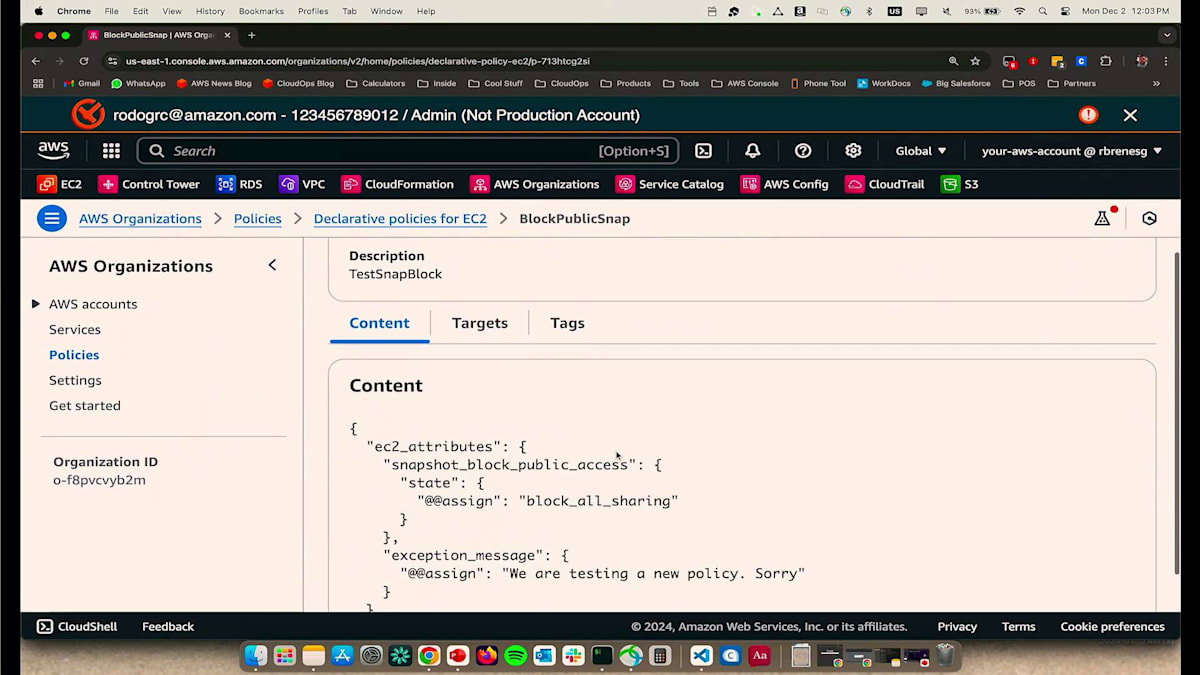Viewport: 1200px width, 675px height.
Task: Open the AWS News Blog bookmark
Action: click(214, 84)
